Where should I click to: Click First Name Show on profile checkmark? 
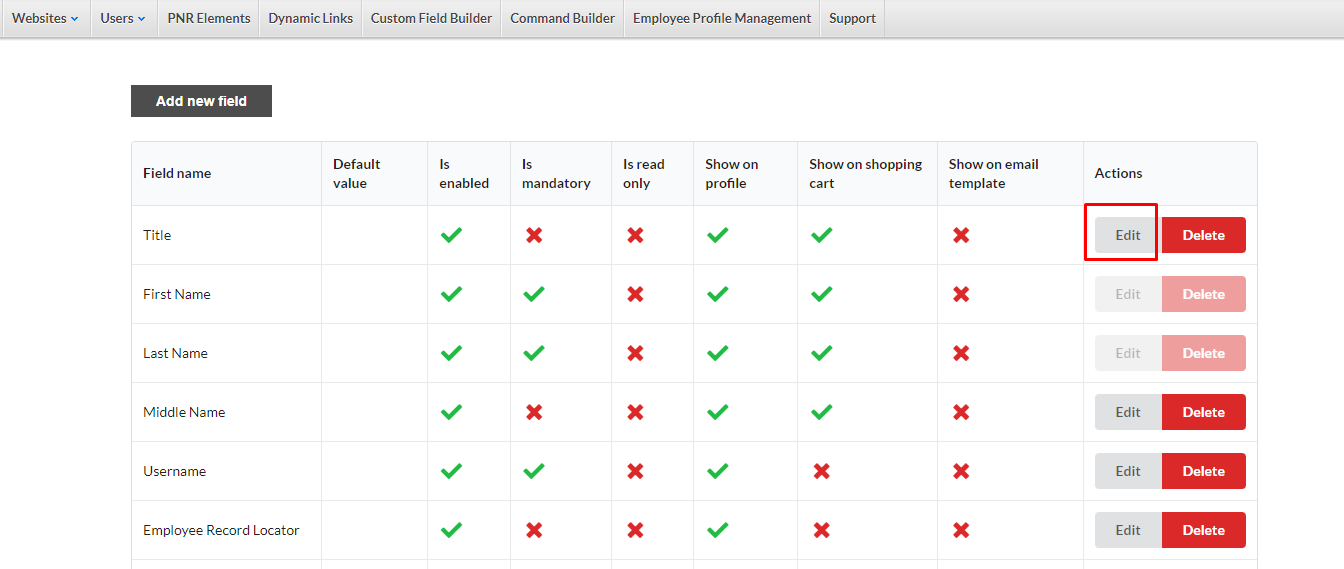717,294
